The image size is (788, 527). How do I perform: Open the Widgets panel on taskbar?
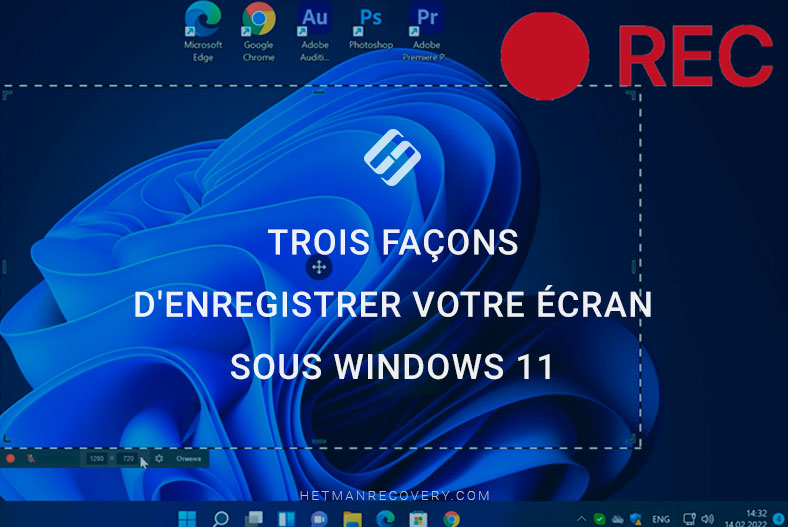(x=286, y=518)
